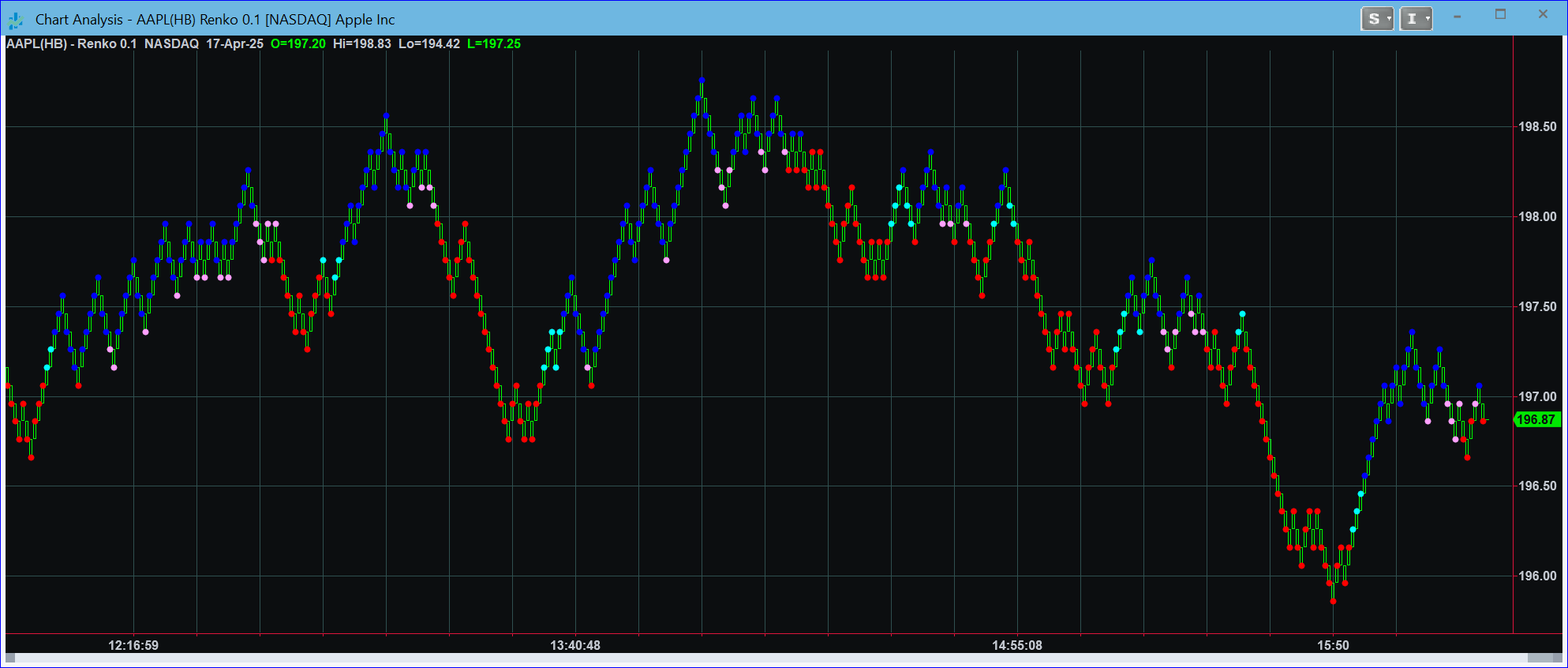Click the Chart Analysis app icon in title bar
This screenshot has width=1568, height=668.
(15, 20)
